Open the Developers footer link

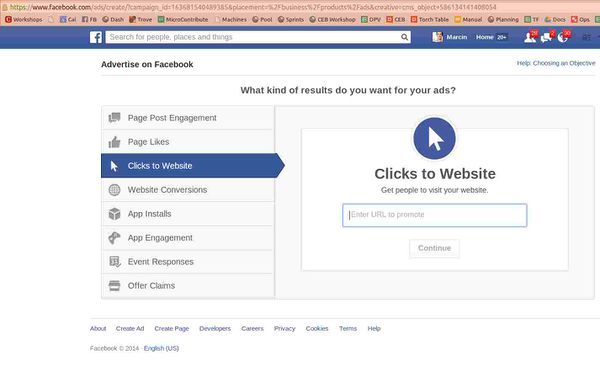pos(215,329)
